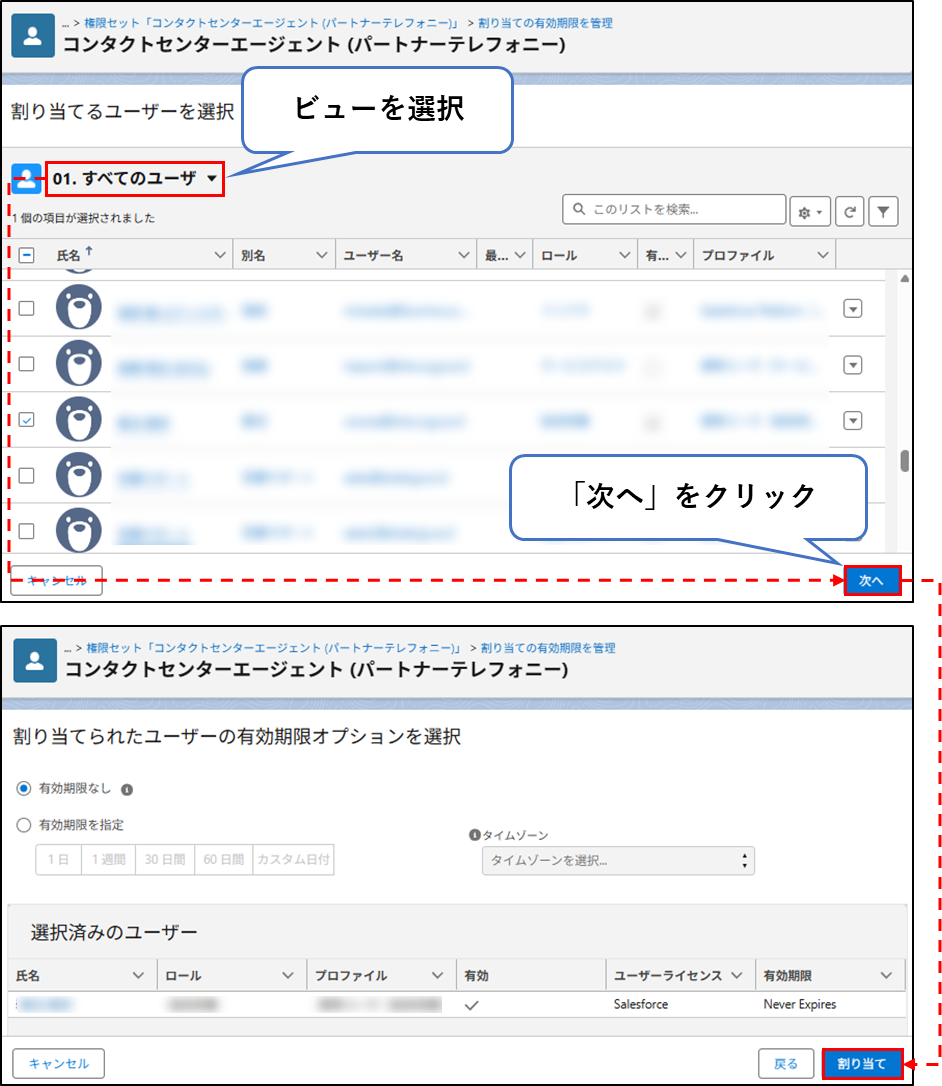The width and height of the screenshot is (942, 1086).
Task: Click the refresh list icon
Action: click(x=849, y=212)
